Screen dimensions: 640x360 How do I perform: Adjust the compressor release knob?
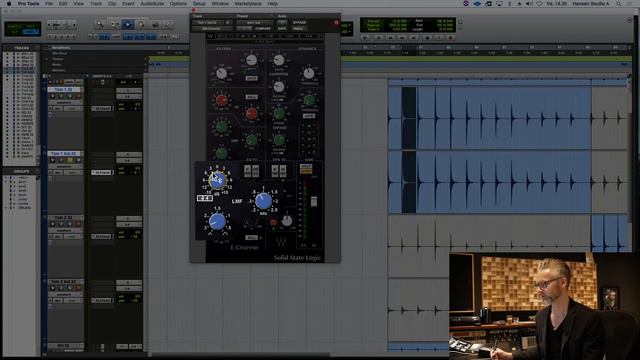(279, 87)
